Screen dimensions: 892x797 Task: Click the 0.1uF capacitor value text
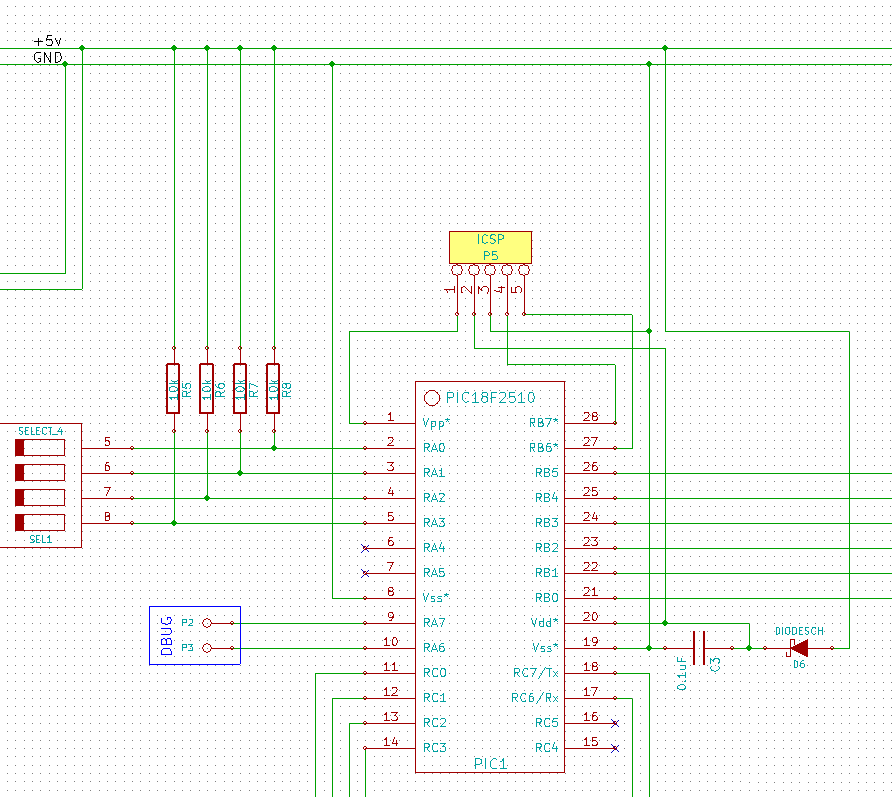(682, 674)
